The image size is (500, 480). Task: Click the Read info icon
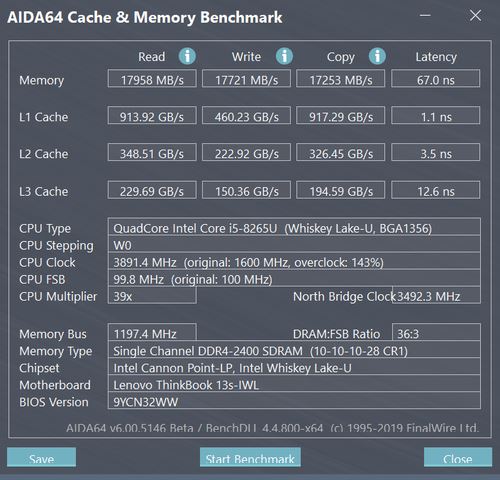point(187,56)
